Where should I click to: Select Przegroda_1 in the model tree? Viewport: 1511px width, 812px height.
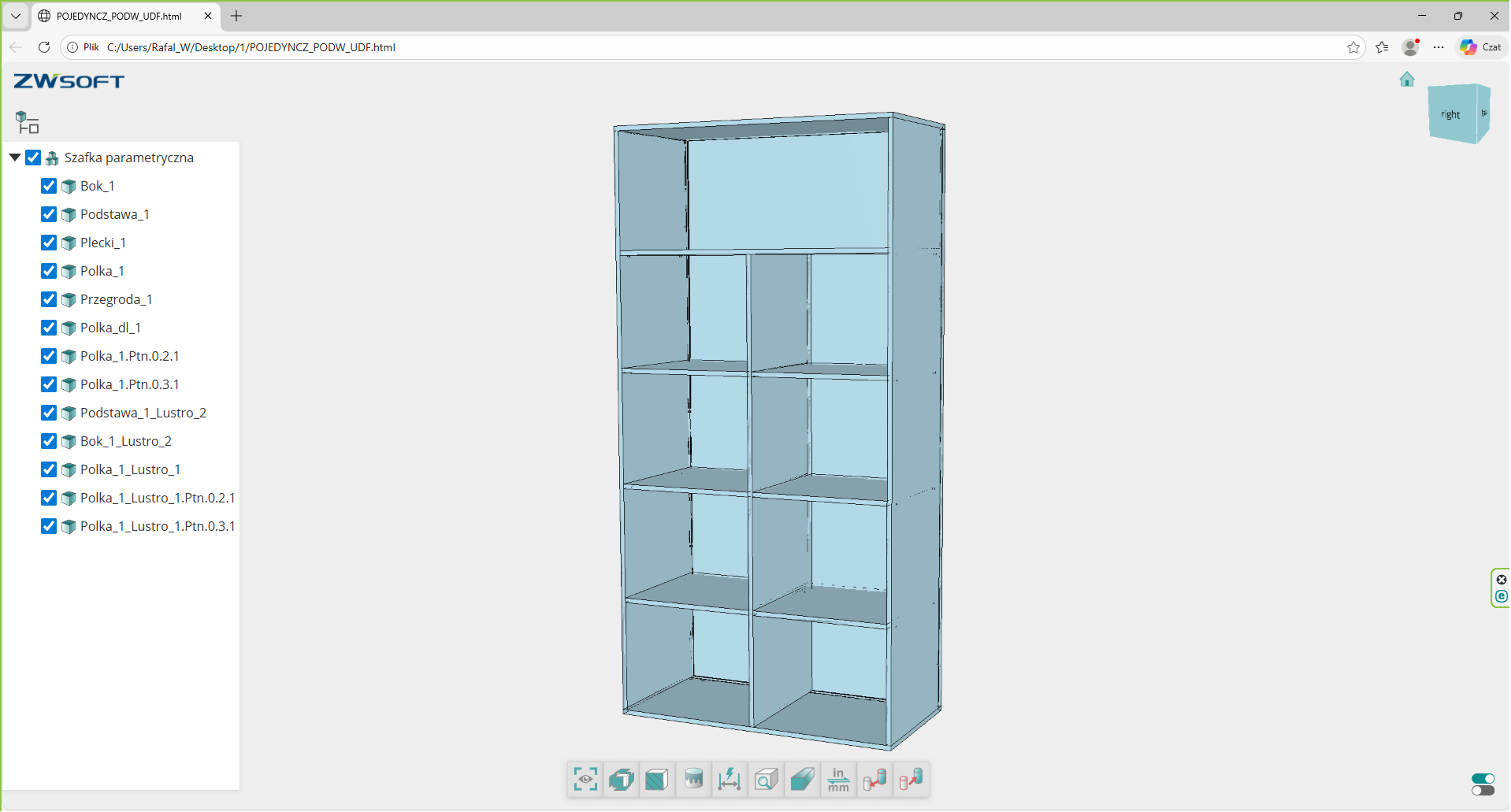click(116, 299)
